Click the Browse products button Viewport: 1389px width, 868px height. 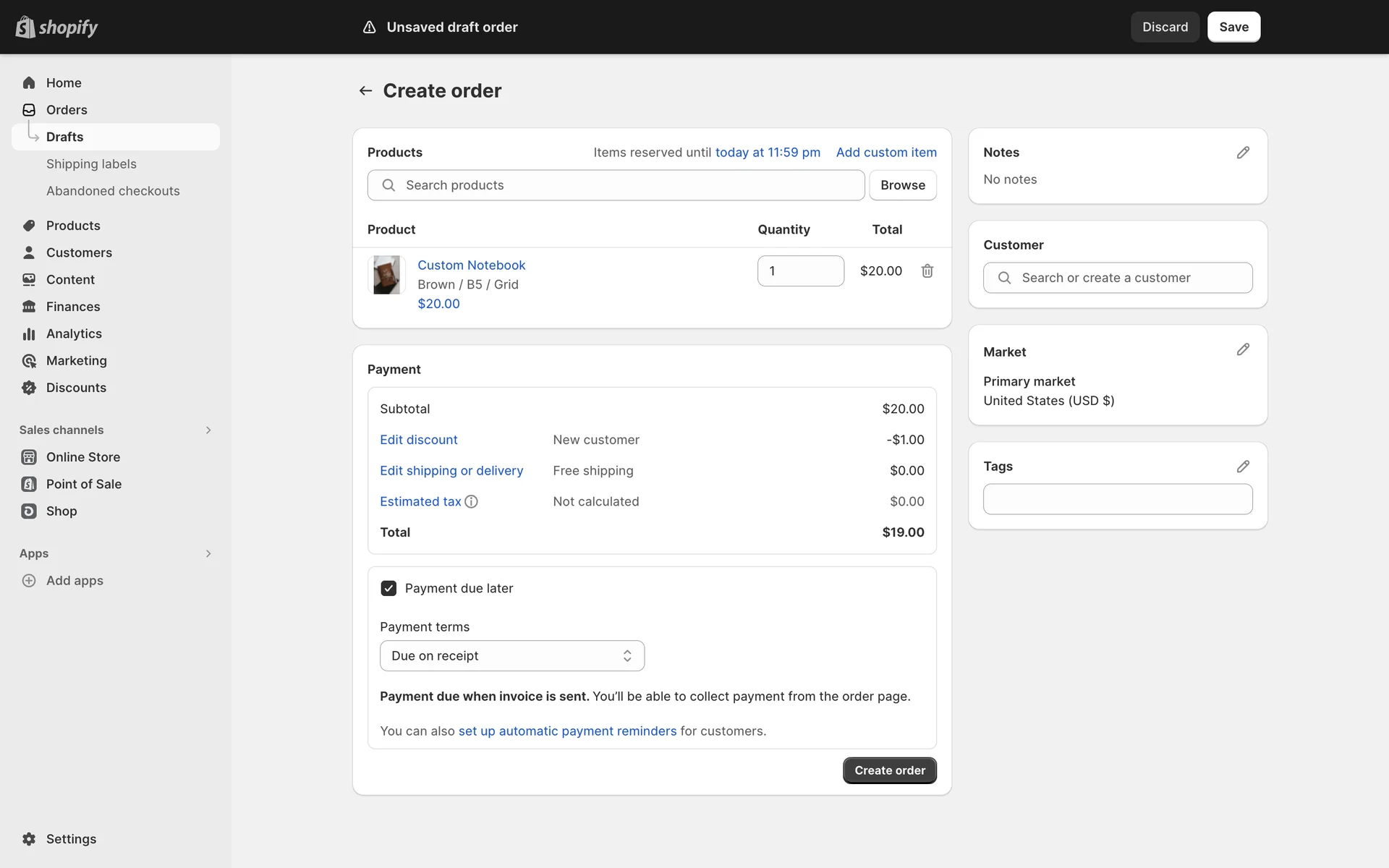pyautogui.click(x=902, y=185)
